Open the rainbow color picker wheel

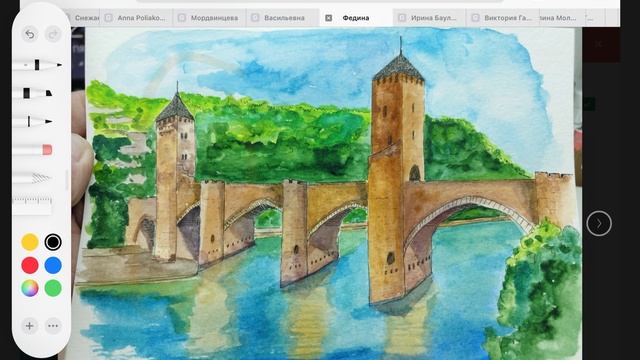[x=30, y=288]
